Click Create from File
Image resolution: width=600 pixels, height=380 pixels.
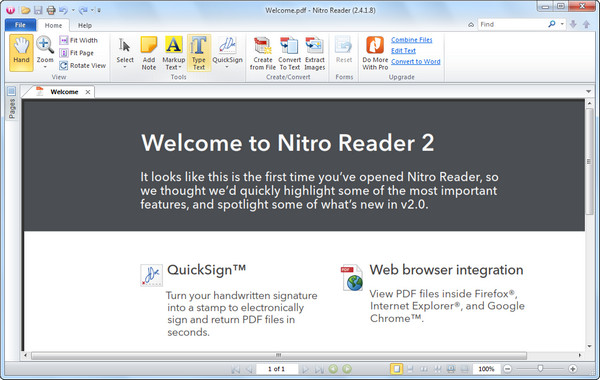[x=262, y=53]
